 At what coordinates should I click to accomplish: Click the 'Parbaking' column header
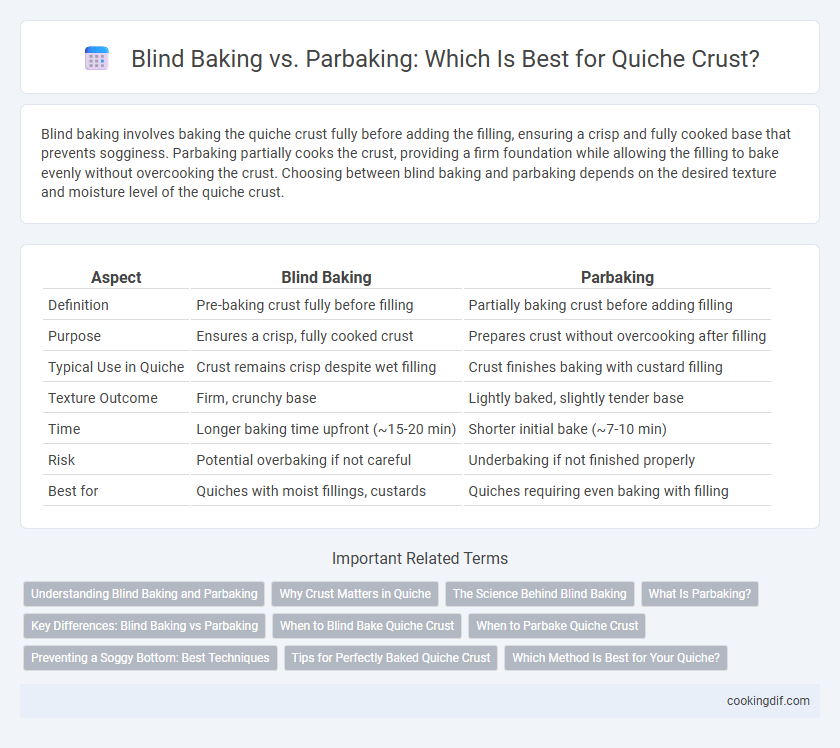[617, 277]
